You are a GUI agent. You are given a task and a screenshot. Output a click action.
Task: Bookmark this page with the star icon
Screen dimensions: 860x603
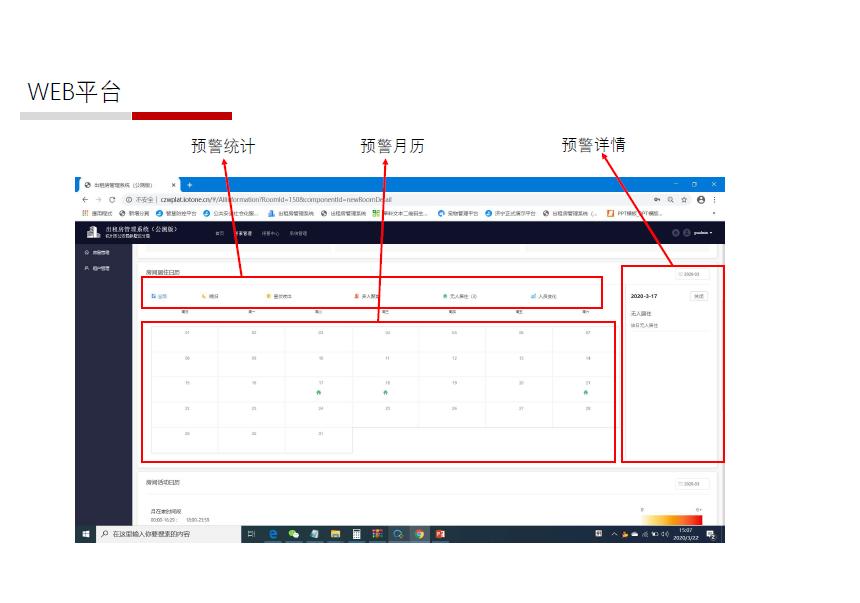tap(684, 200)
